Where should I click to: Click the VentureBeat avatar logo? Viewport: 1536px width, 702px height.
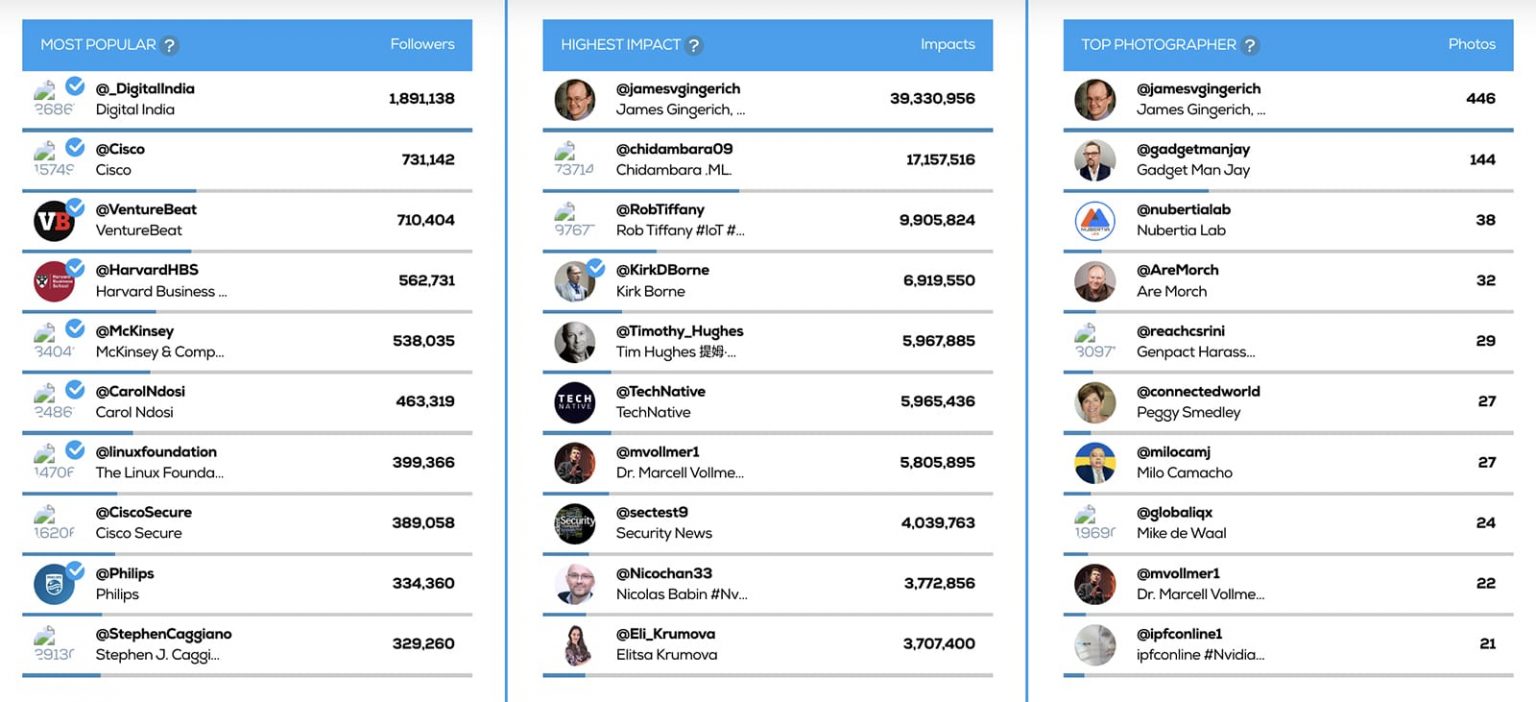[x=55, y=220]
